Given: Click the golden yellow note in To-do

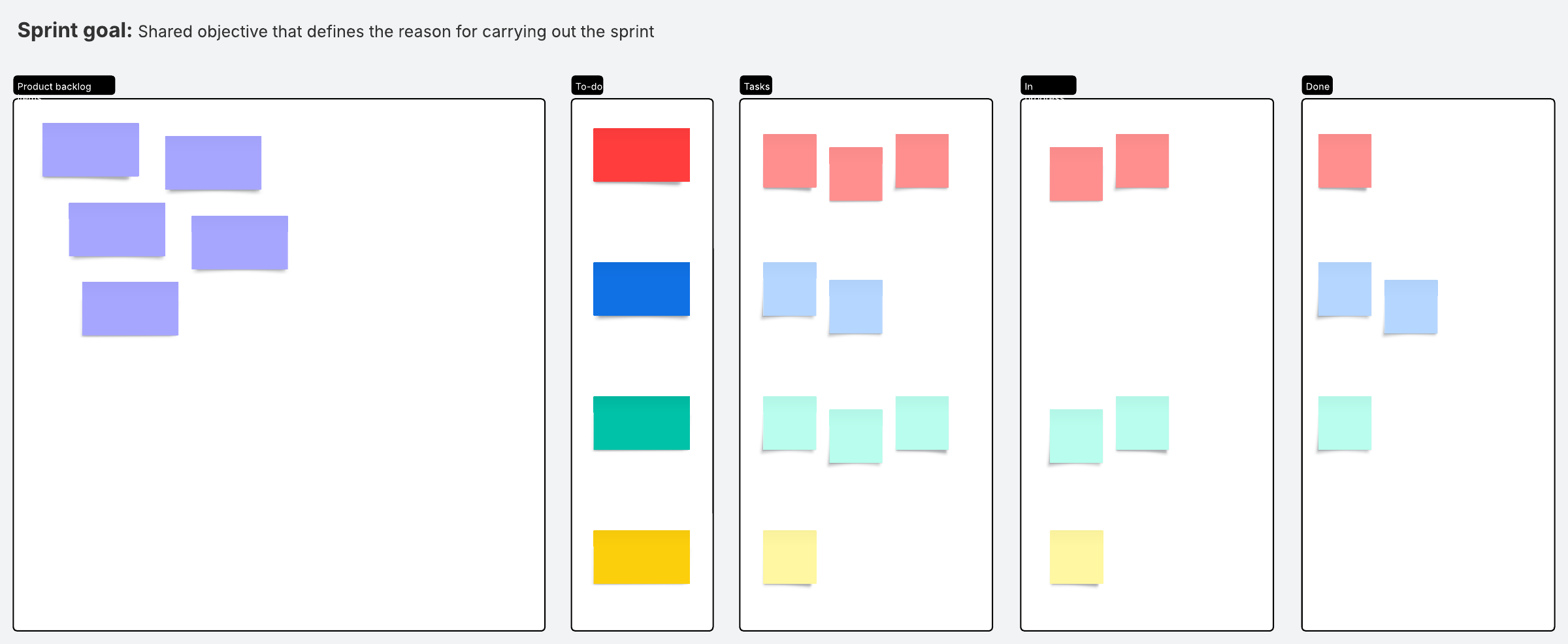Looking at the screenshot, I should click(x=641, y=557).
